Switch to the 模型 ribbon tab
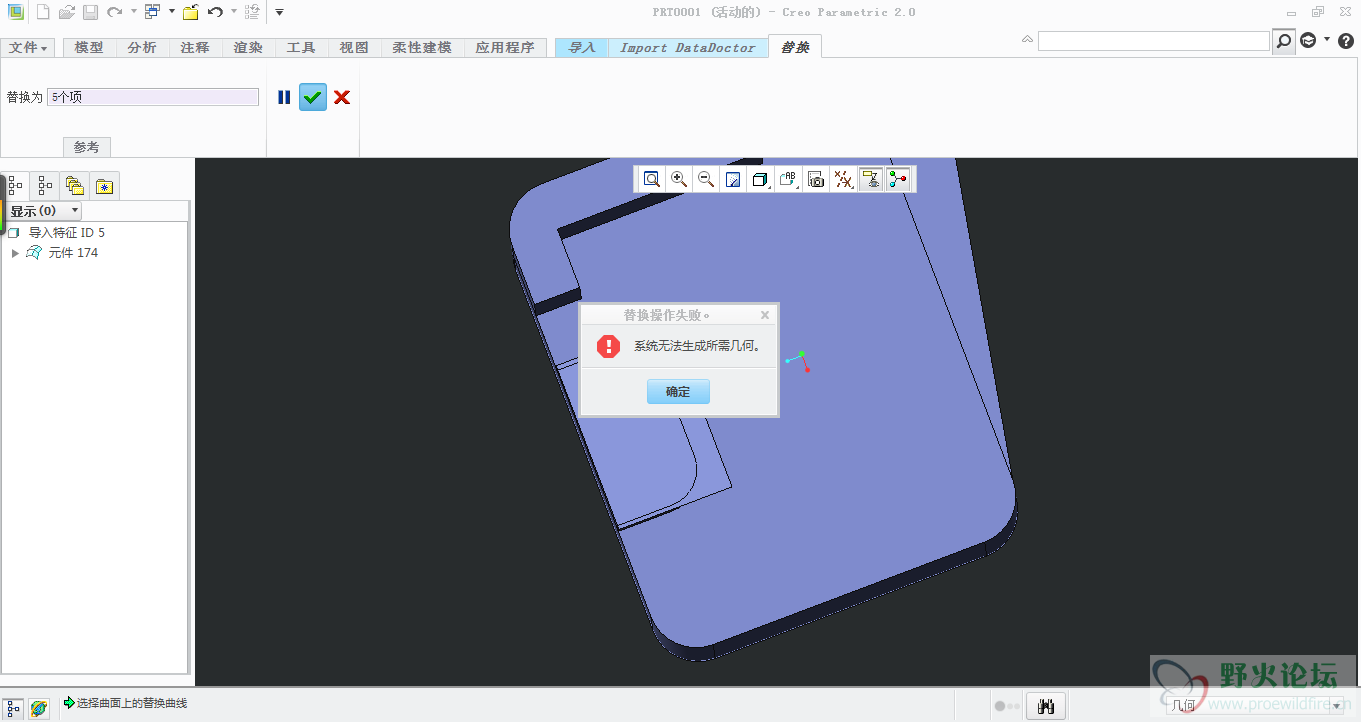The height and width of the screenshot is (722, 1361). (89, 47)
